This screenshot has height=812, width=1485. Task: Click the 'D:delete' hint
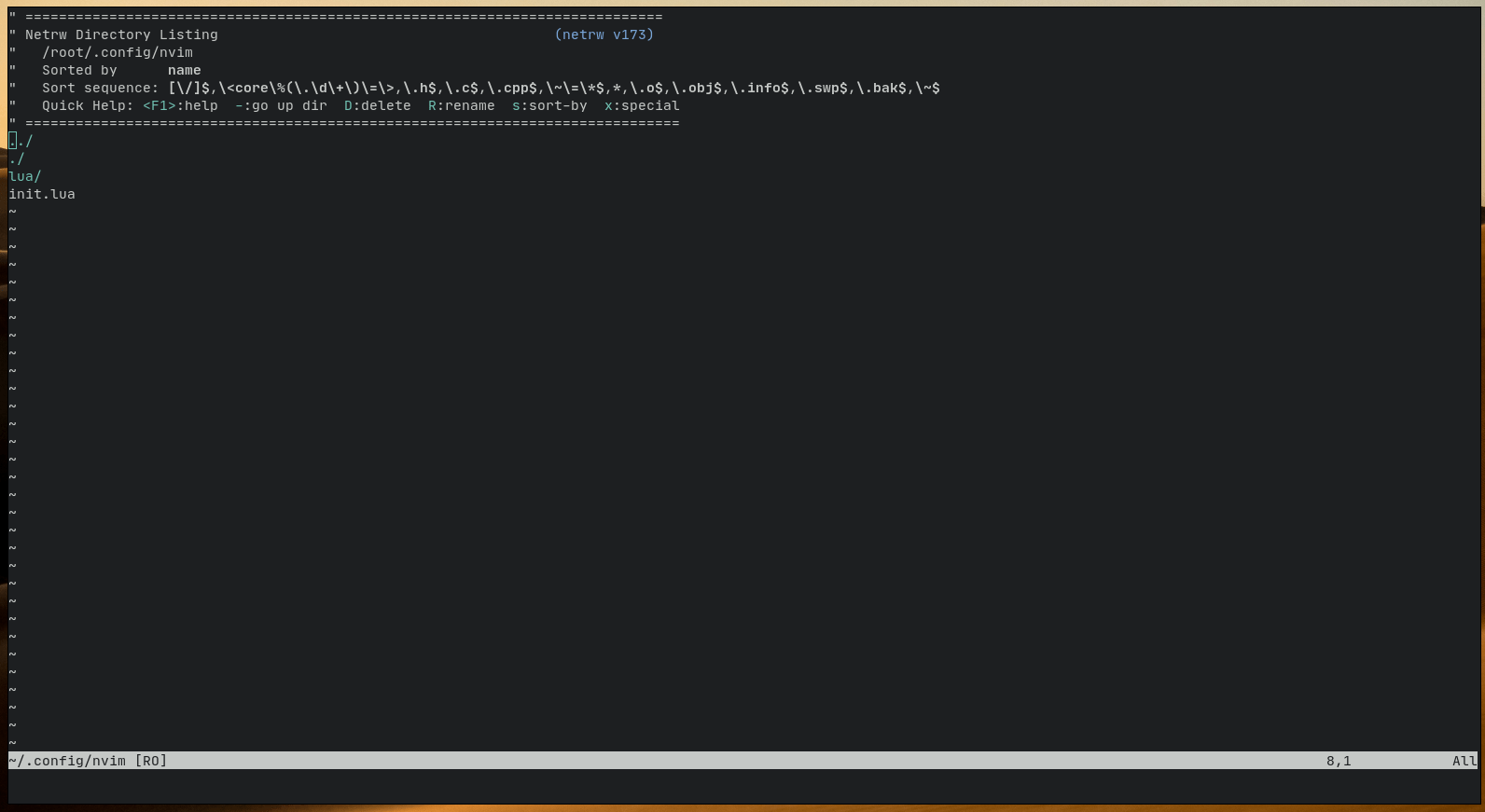tap(378, 105)
